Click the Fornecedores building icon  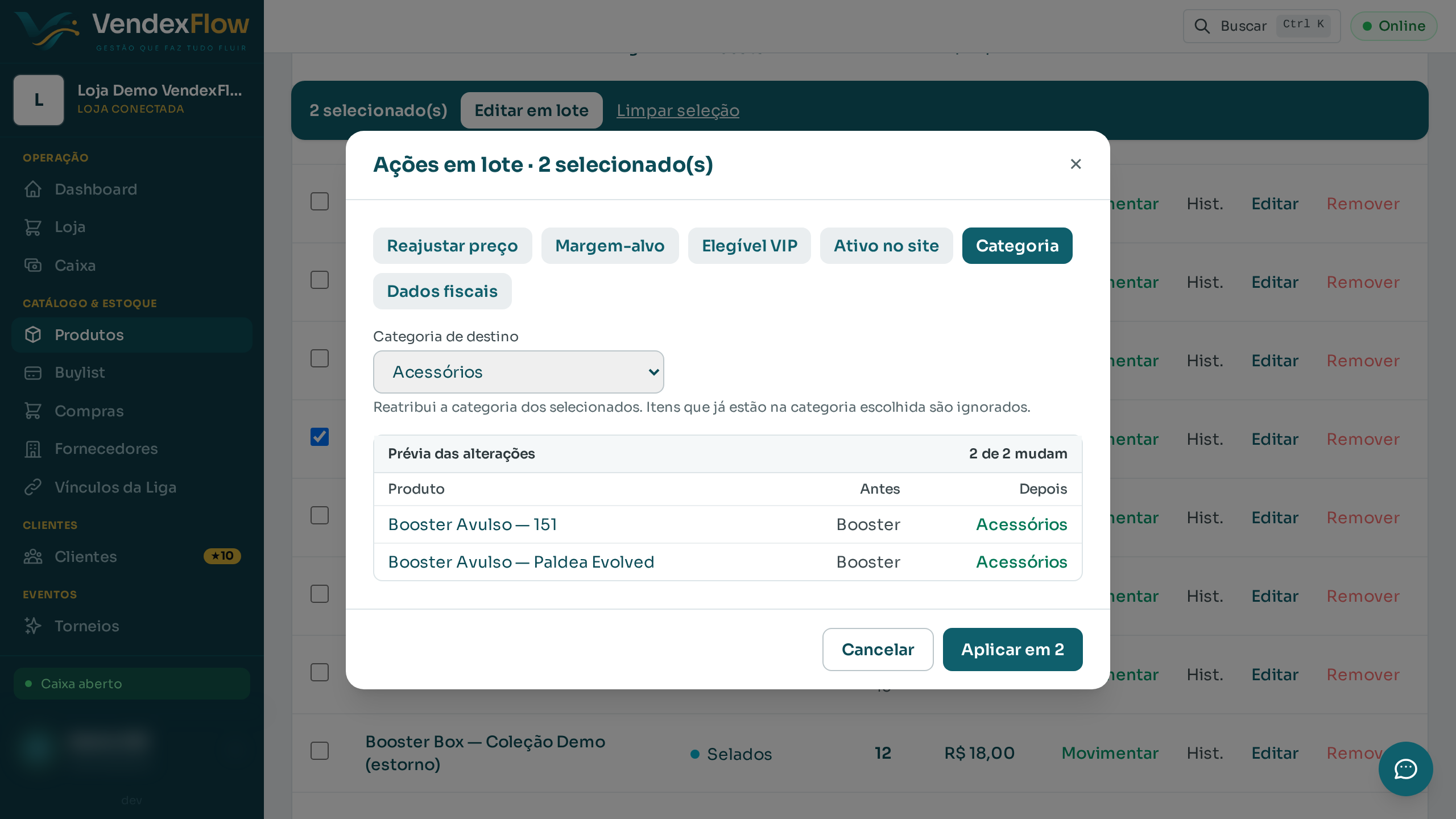(x=33, y=449)
